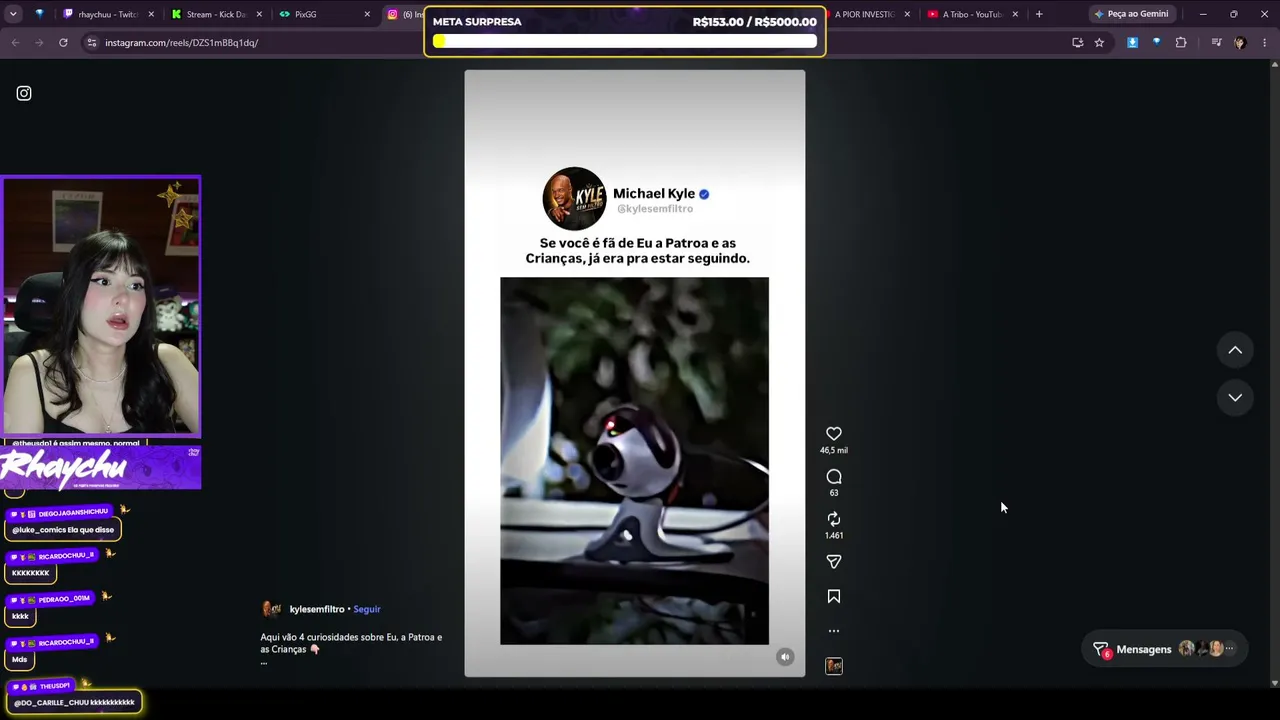Expand the reel caption ellipsis
Viewport: 1280px width, 720px height.
point(264,662)
